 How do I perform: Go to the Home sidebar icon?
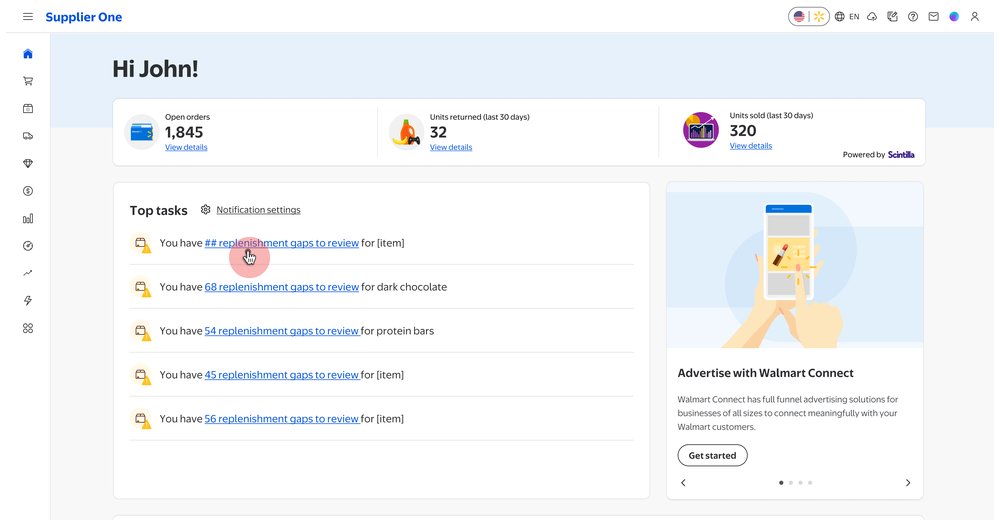point(28,54)
